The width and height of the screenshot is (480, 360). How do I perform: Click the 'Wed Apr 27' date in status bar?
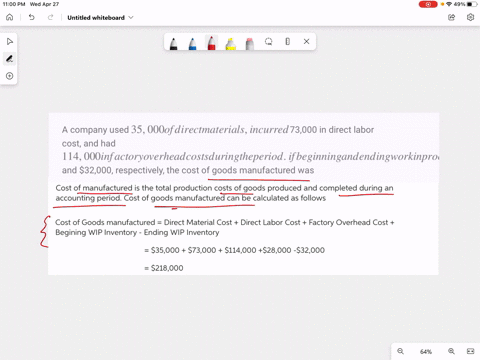point(44,4)
